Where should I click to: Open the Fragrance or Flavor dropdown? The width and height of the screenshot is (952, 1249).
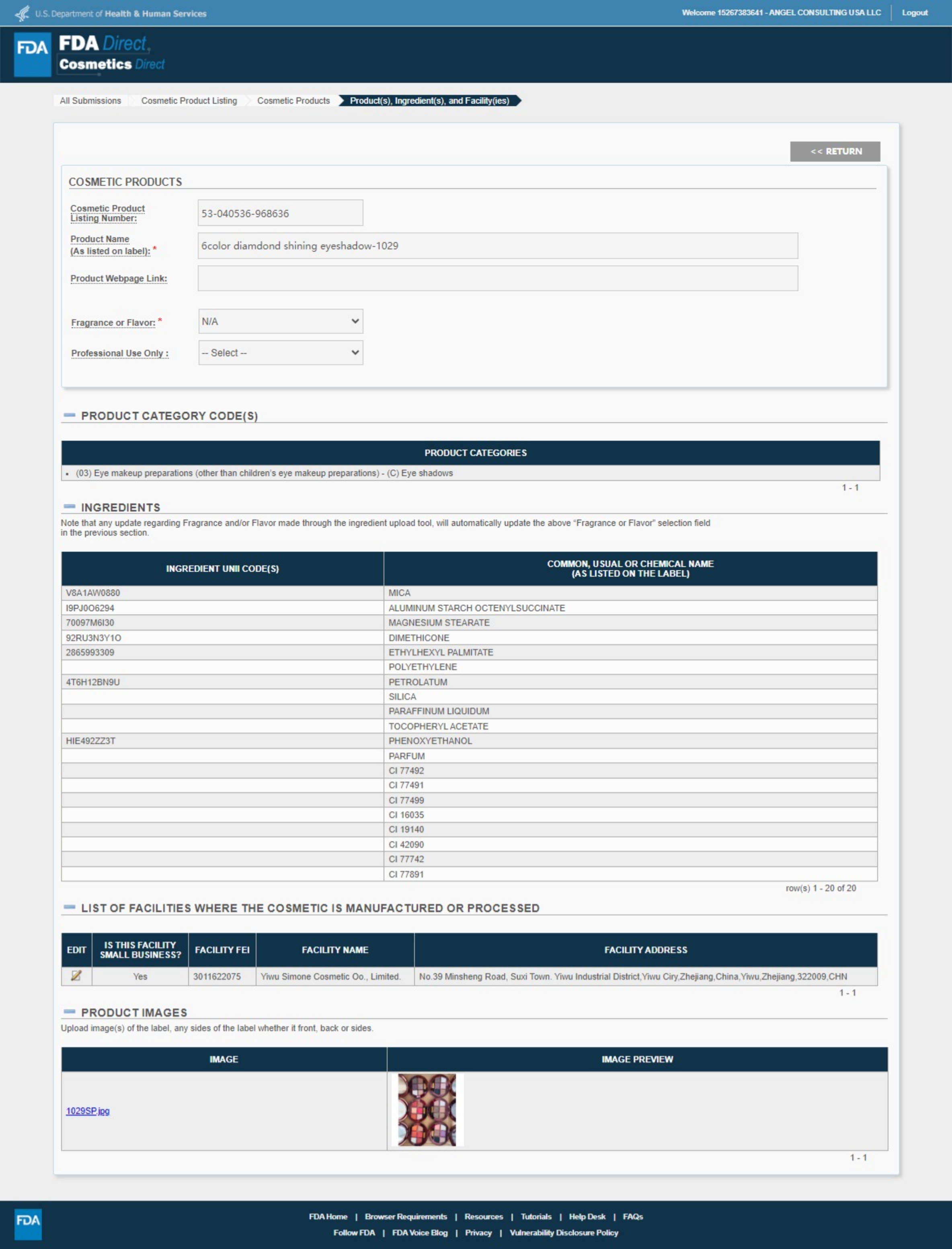tap(281, 321)
